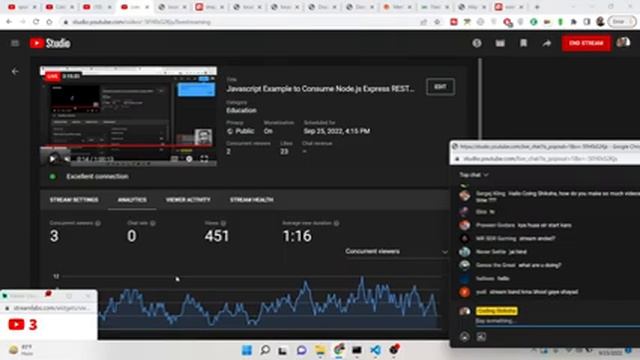Click info icon beside Concurrent viewers metric
The height and width of the screenshot is (360, 640).
point(98,223)
